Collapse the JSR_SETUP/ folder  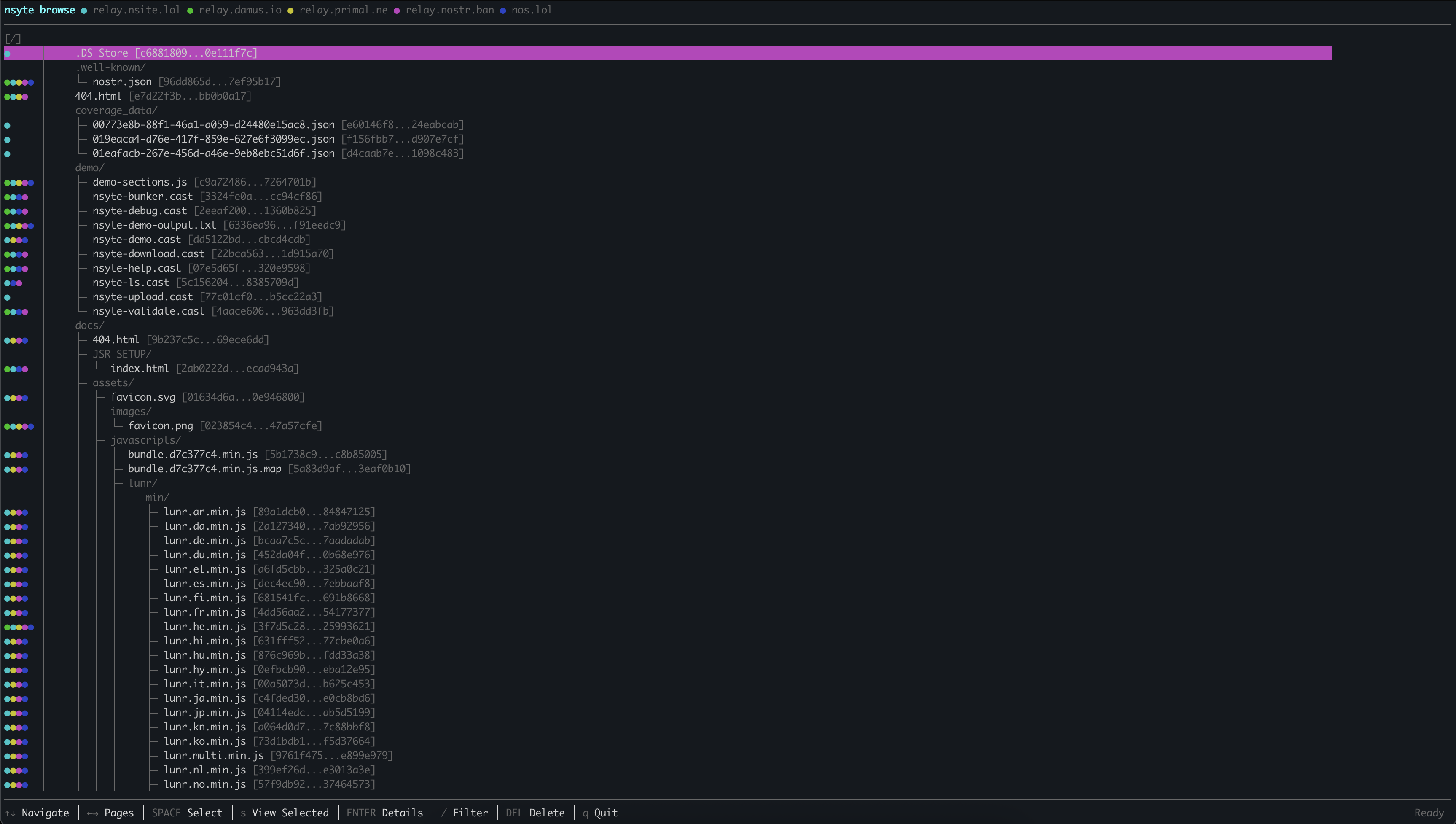122,354
